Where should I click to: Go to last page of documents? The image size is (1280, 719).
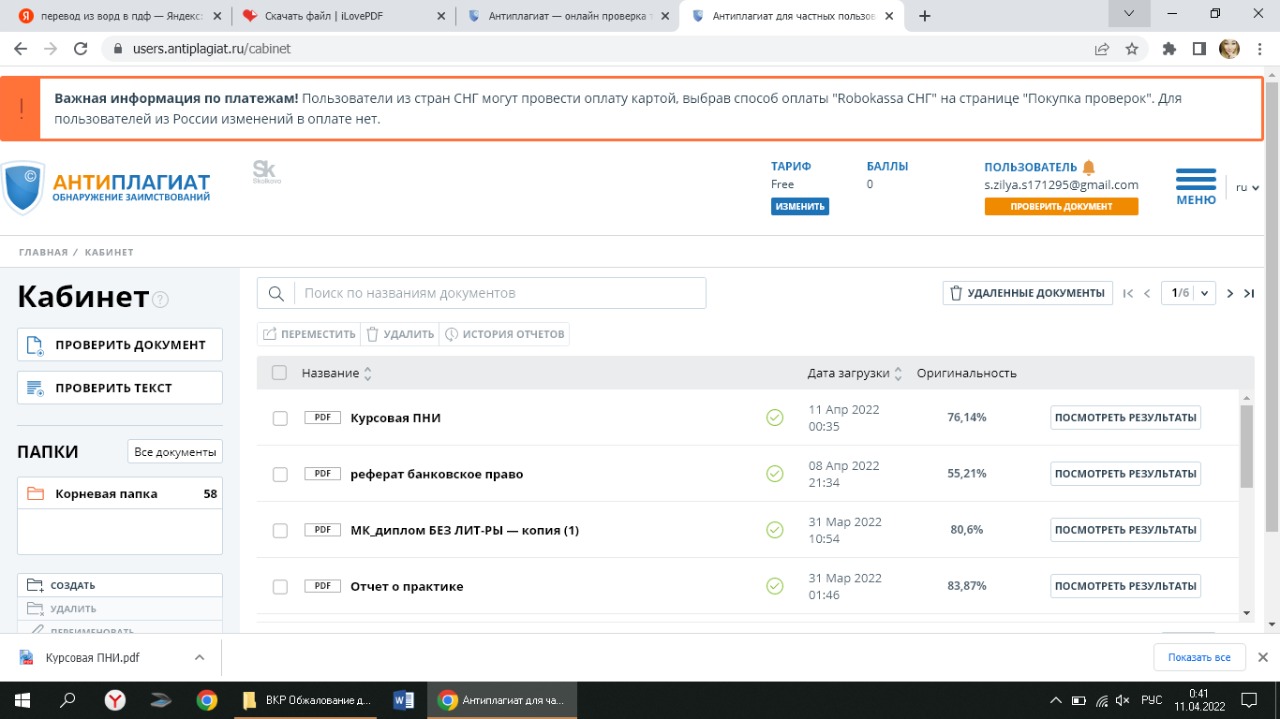click(1249, 293)
